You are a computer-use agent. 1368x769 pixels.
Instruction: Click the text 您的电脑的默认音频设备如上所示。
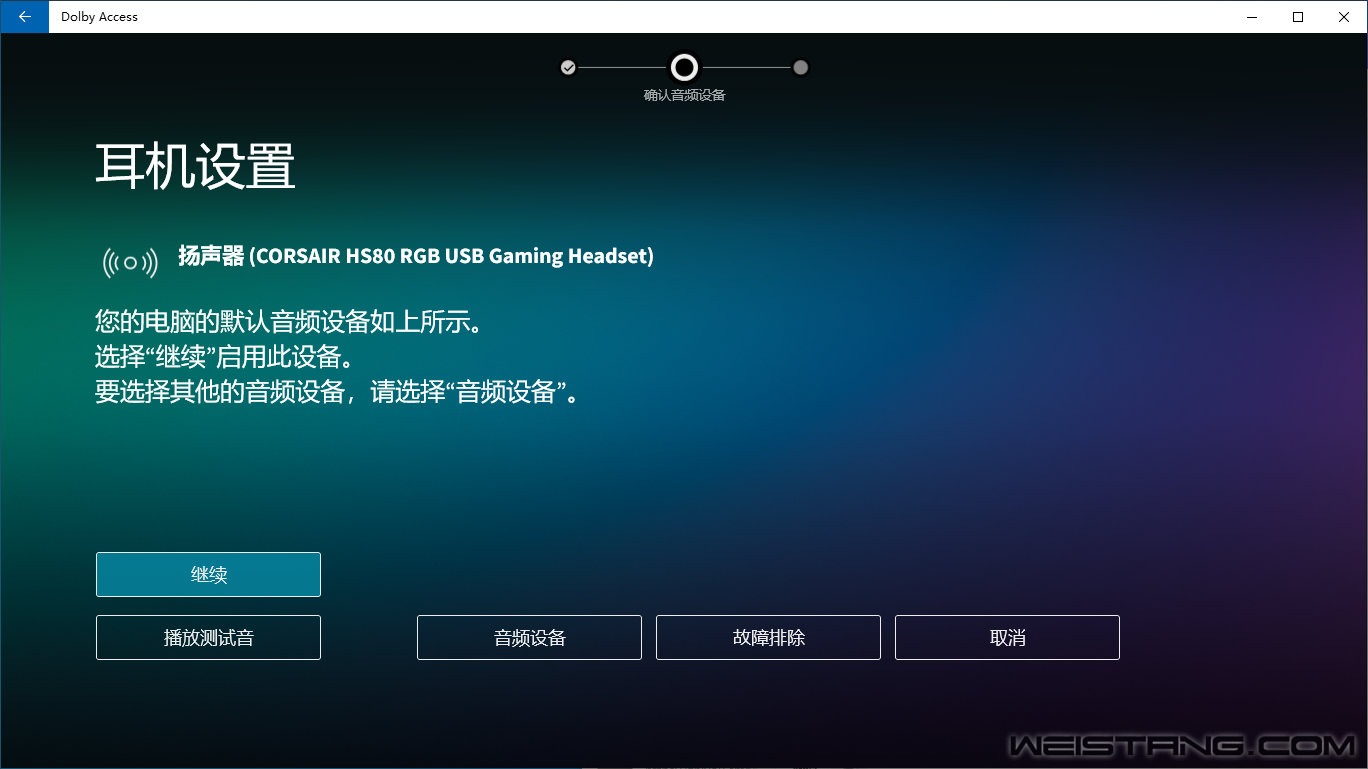tap(289, 323)
